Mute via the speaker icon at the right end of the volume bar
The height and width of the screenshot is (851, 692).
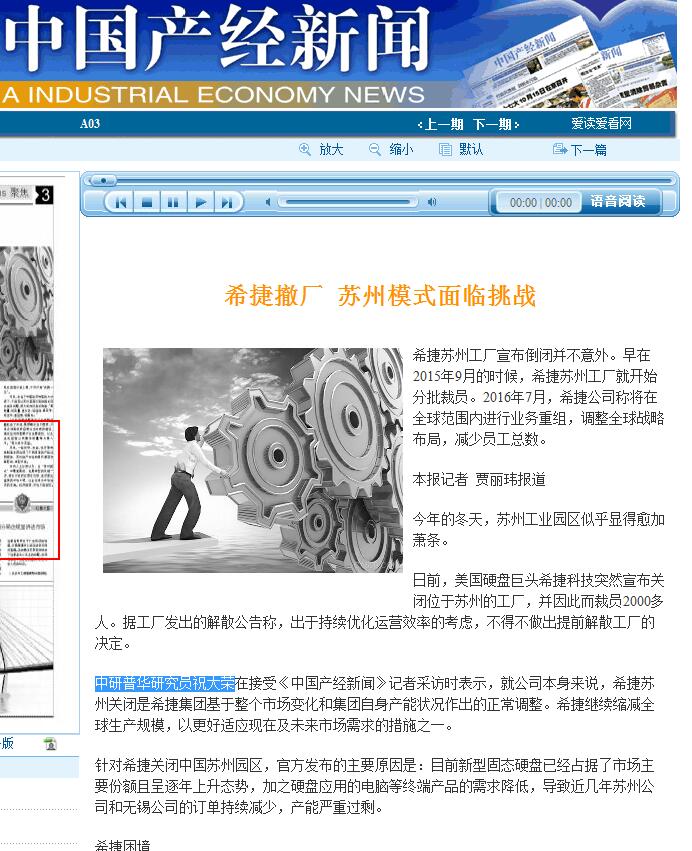[432, 202]
